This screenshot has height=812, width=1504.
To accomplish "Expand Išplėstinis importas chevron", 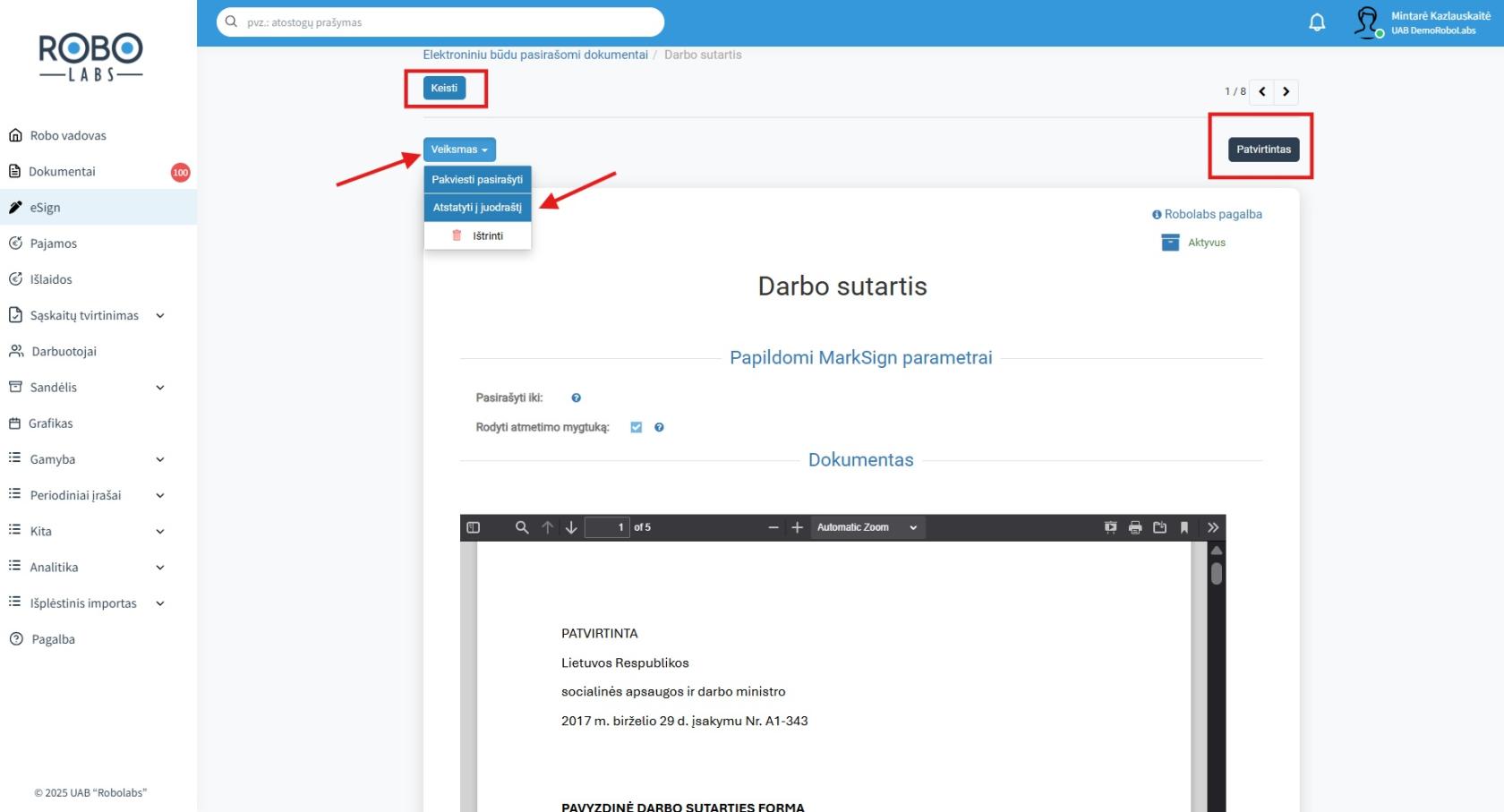I will click(x=160, y=603).
